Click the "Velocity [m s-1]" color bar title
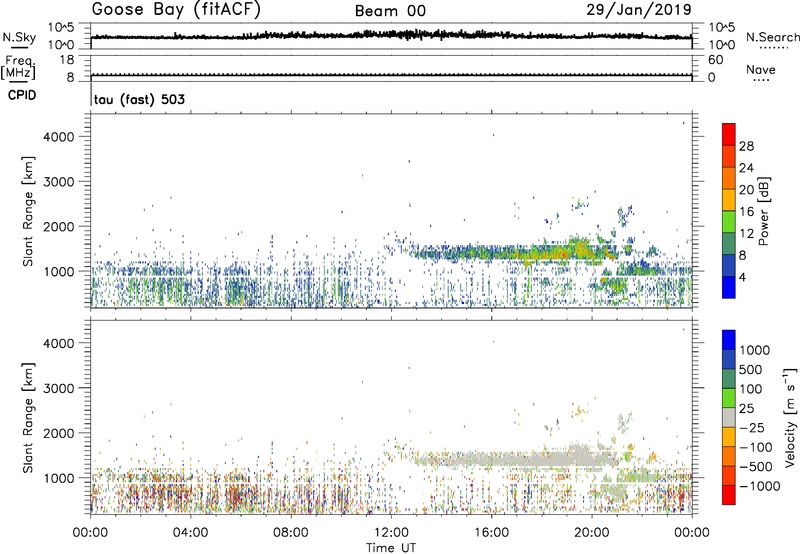Viewport: 800px width, 554px height. point(790,417)
